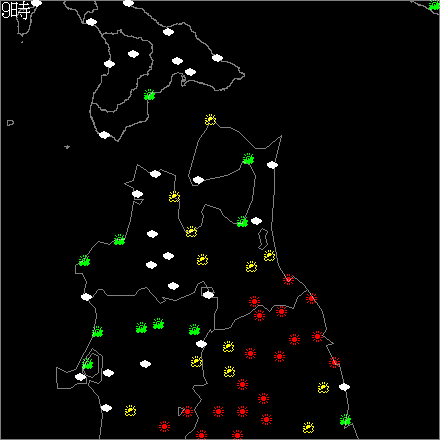Screen dimensions: 440x440
Task: Click white cloud icon at Hokkaido's southern tip
Action: 104,135
